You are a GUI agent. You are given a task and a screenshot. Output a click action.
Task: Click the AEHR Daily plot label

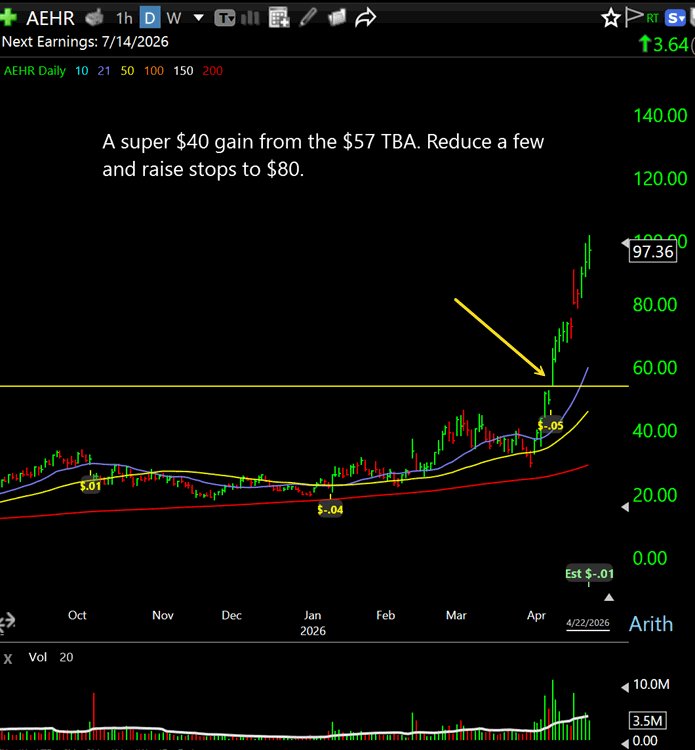34,71
